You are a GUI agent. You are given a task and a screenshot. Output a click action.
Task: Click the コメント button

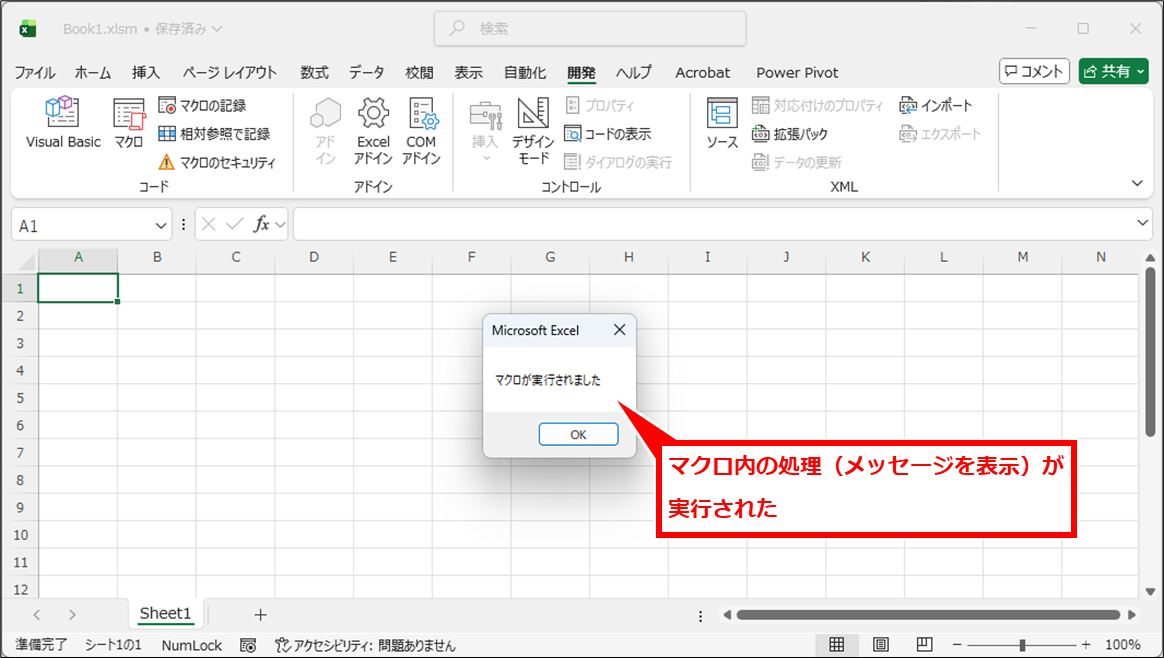tap(1034, 71)
